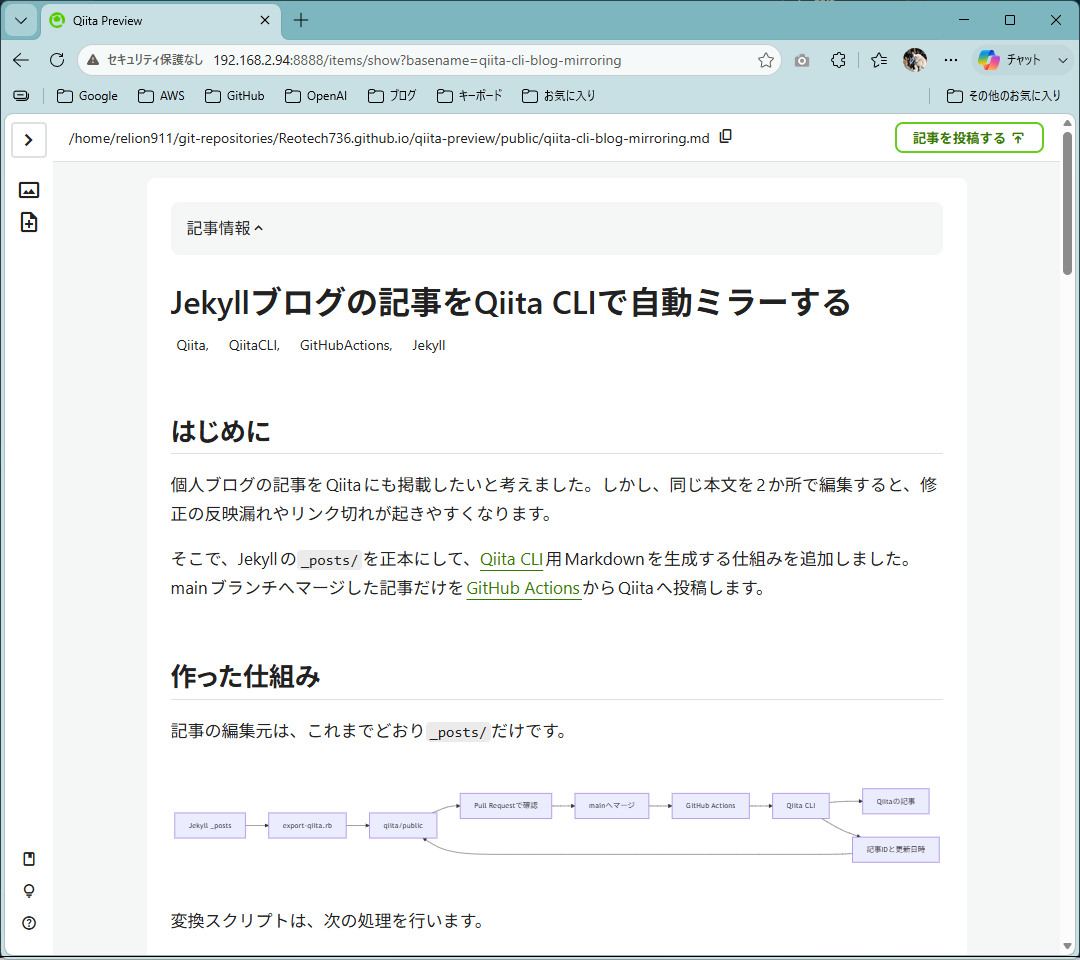Open the ブログ bookmarks folder
Screen dimensions: 1080x960
pyautogui.click(x=392, y=96)
